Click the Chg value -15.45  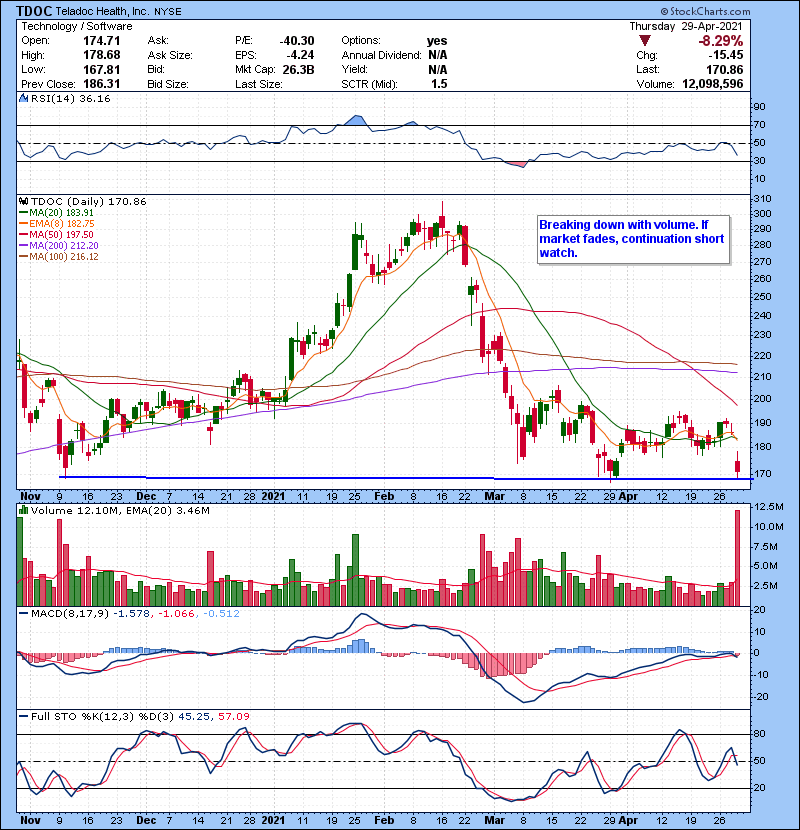tap(726, 55)
